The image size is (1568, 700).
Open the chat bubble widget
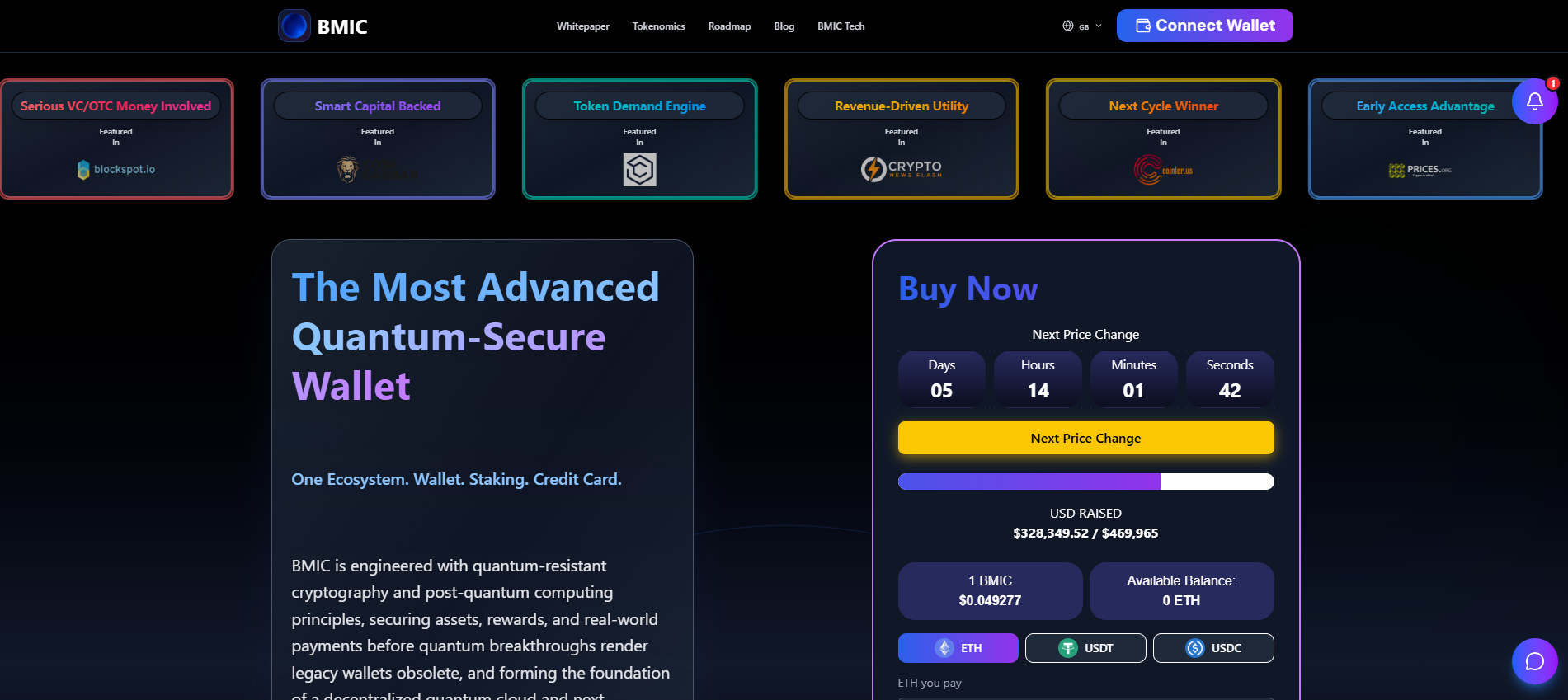tap(1534, 661)
